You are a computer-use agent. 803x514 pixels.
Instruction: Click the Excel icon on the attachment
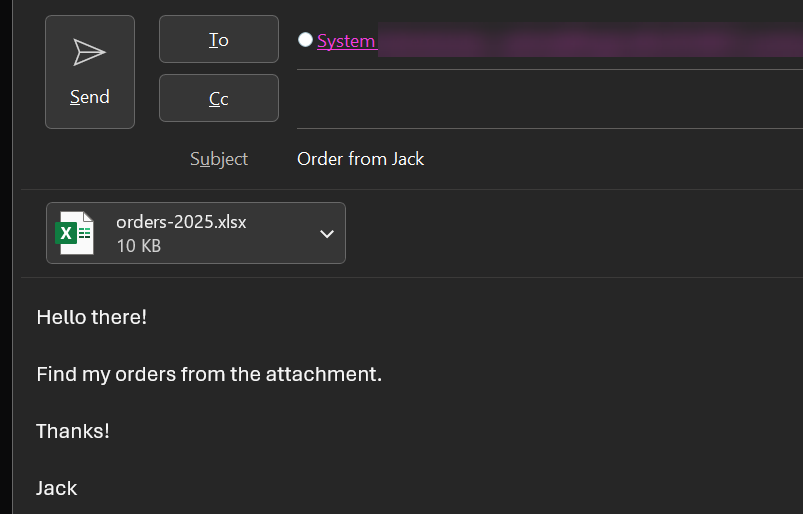[75, 233]
